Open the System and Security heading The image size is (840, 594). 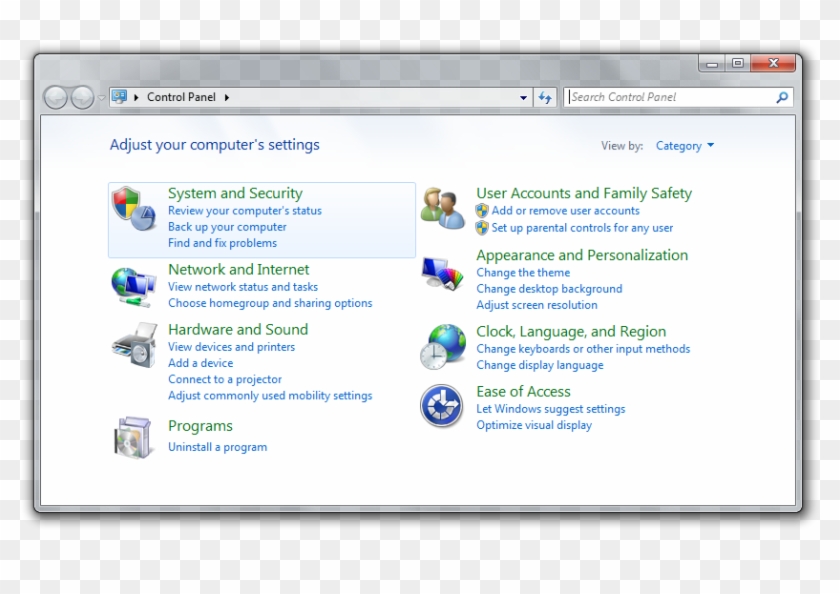(235, 193)
